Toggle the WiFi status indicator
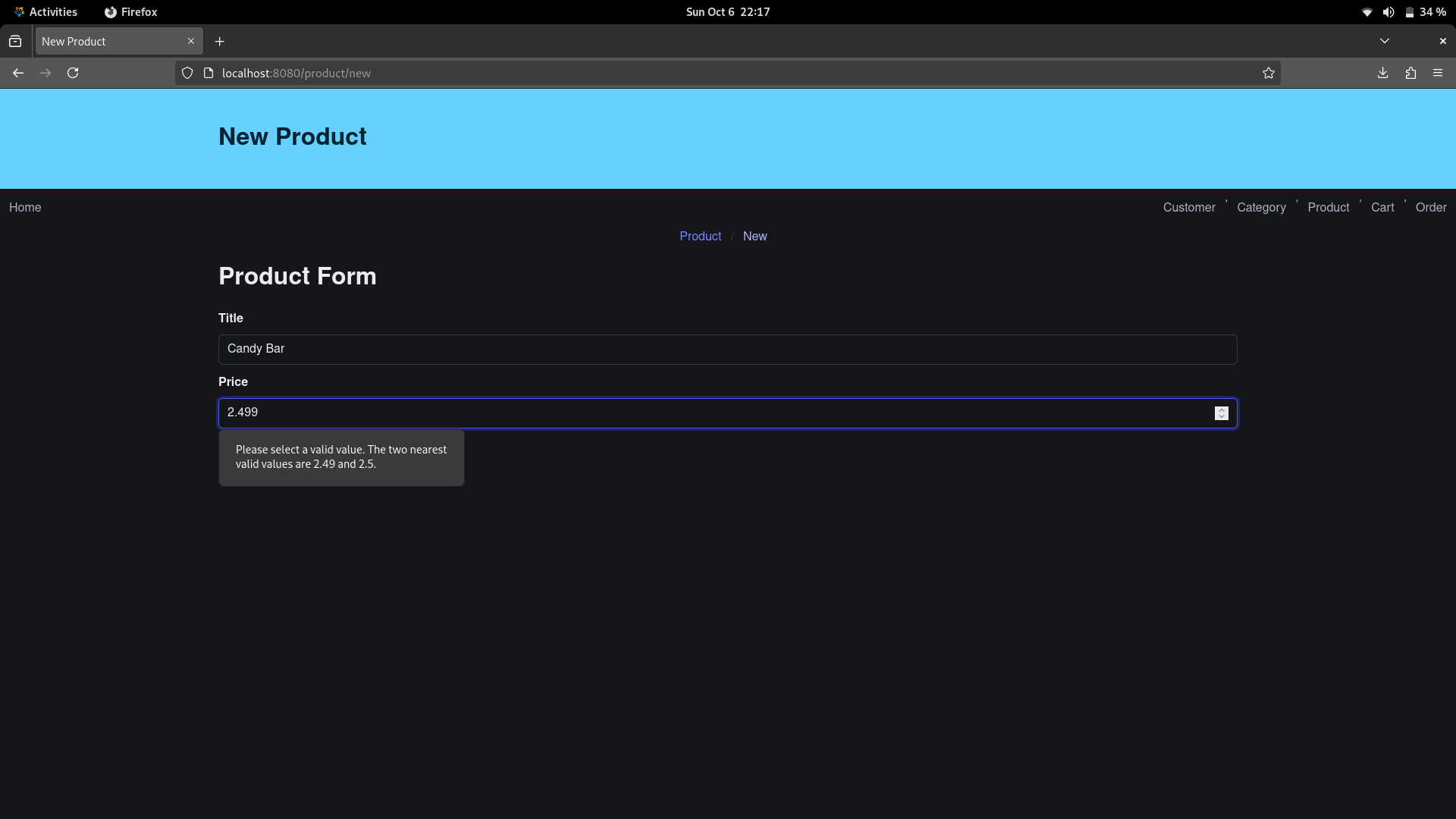This screenshot has width=1456, height=819. (1364, 11)
